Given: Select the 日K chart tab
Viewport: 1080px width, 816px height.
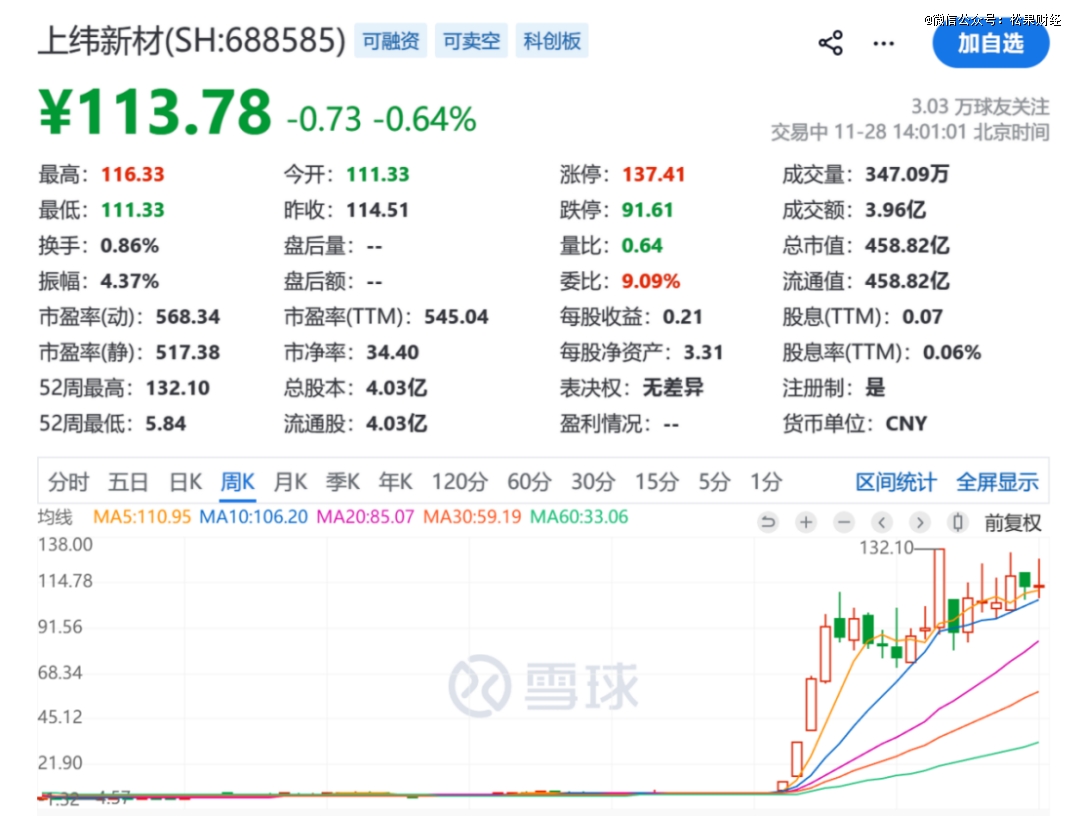Looking at the screenshot, I should click(185, 482).
